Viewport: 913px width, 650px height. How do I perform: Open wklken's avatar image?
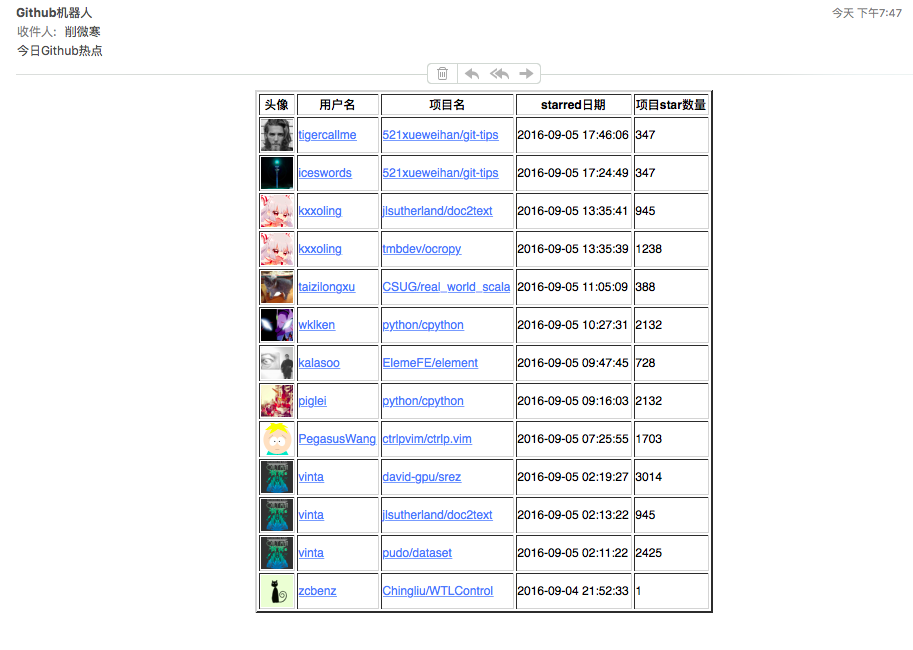point(277,325)
